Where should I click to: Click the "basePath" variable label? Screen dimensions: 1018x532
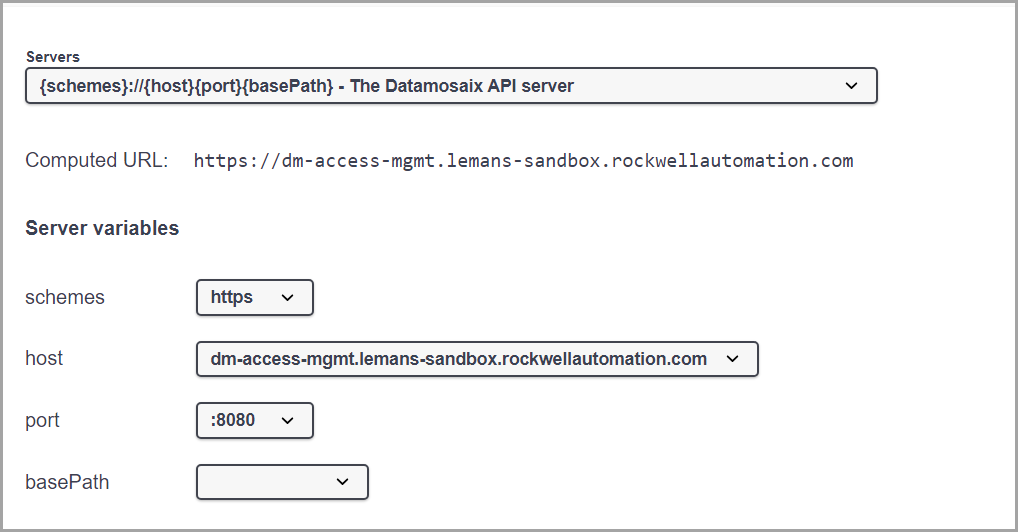(67, 482)
